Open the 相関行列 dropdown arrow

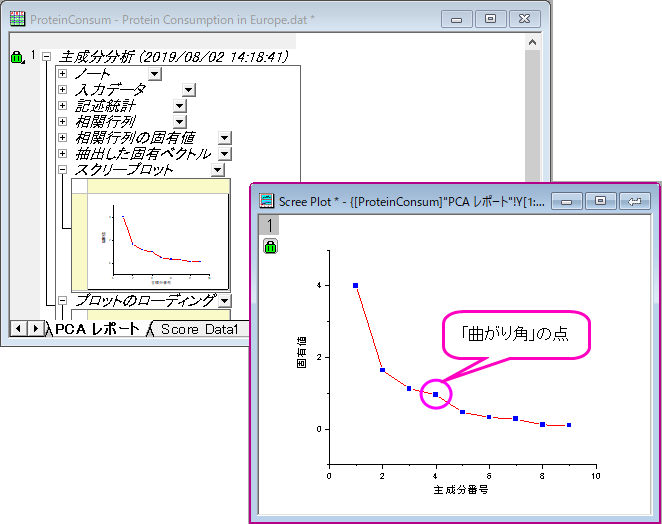pos(180,122)
